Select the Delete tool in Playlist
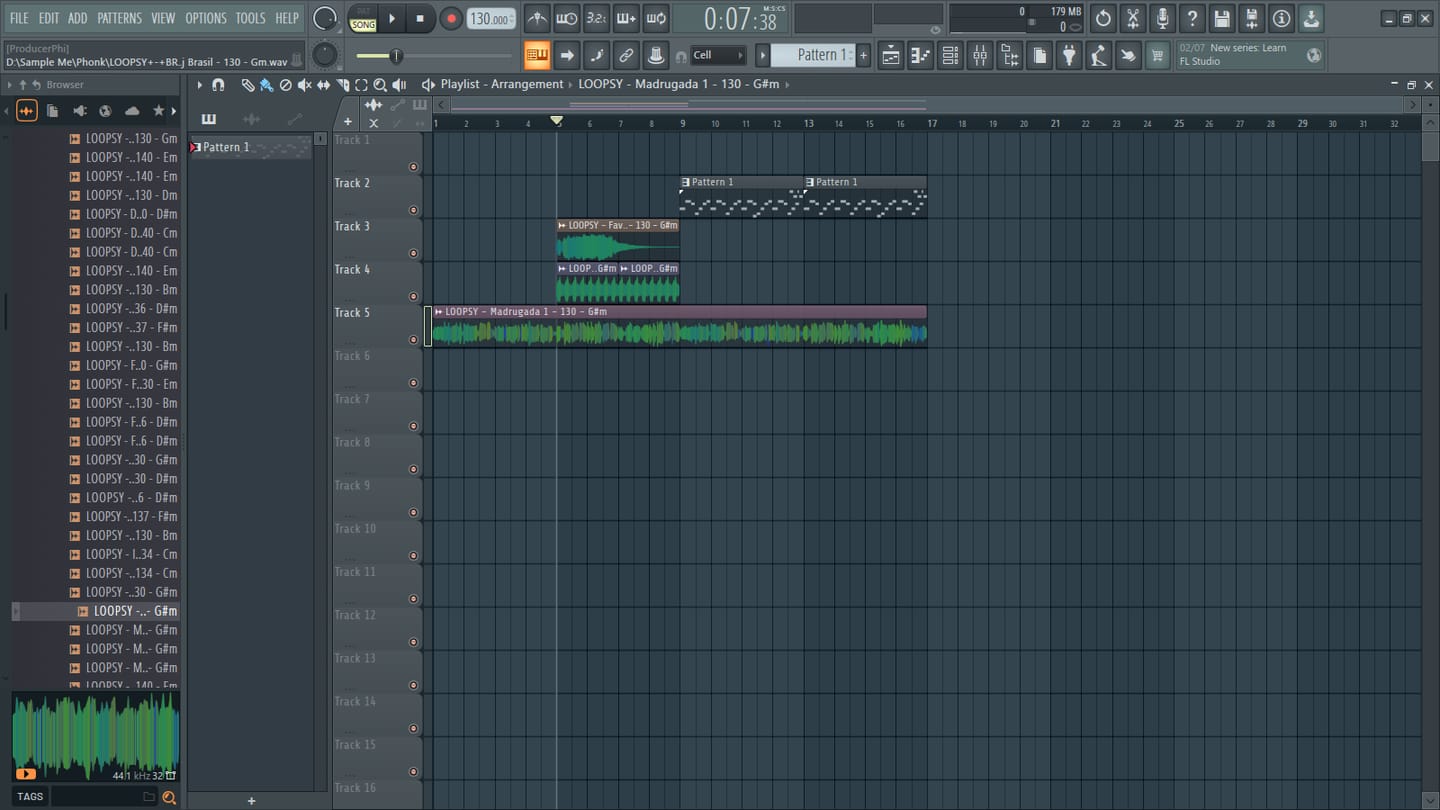 pos(285,85)
